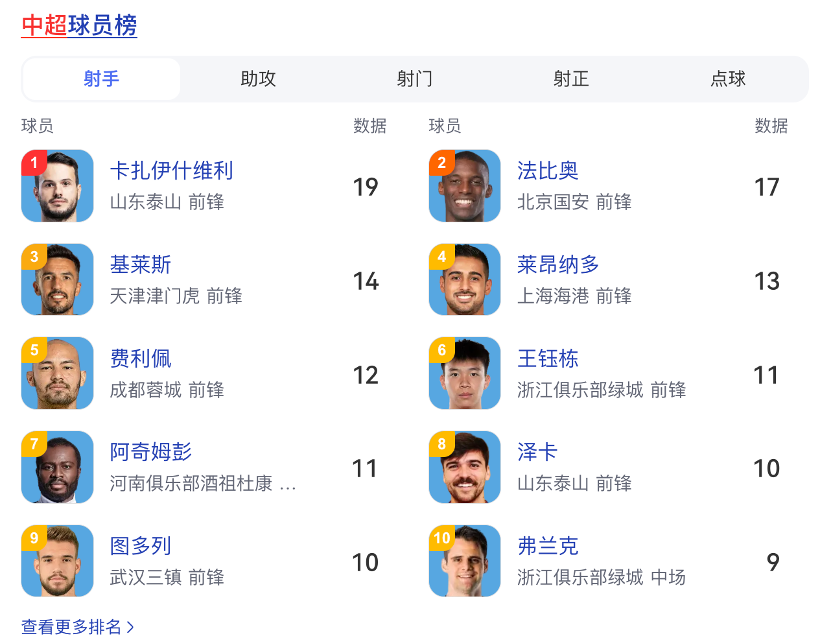Viewport: 832px width, 638px height.
Task: Switch to the 射门 tab
Action: [414, 79]
